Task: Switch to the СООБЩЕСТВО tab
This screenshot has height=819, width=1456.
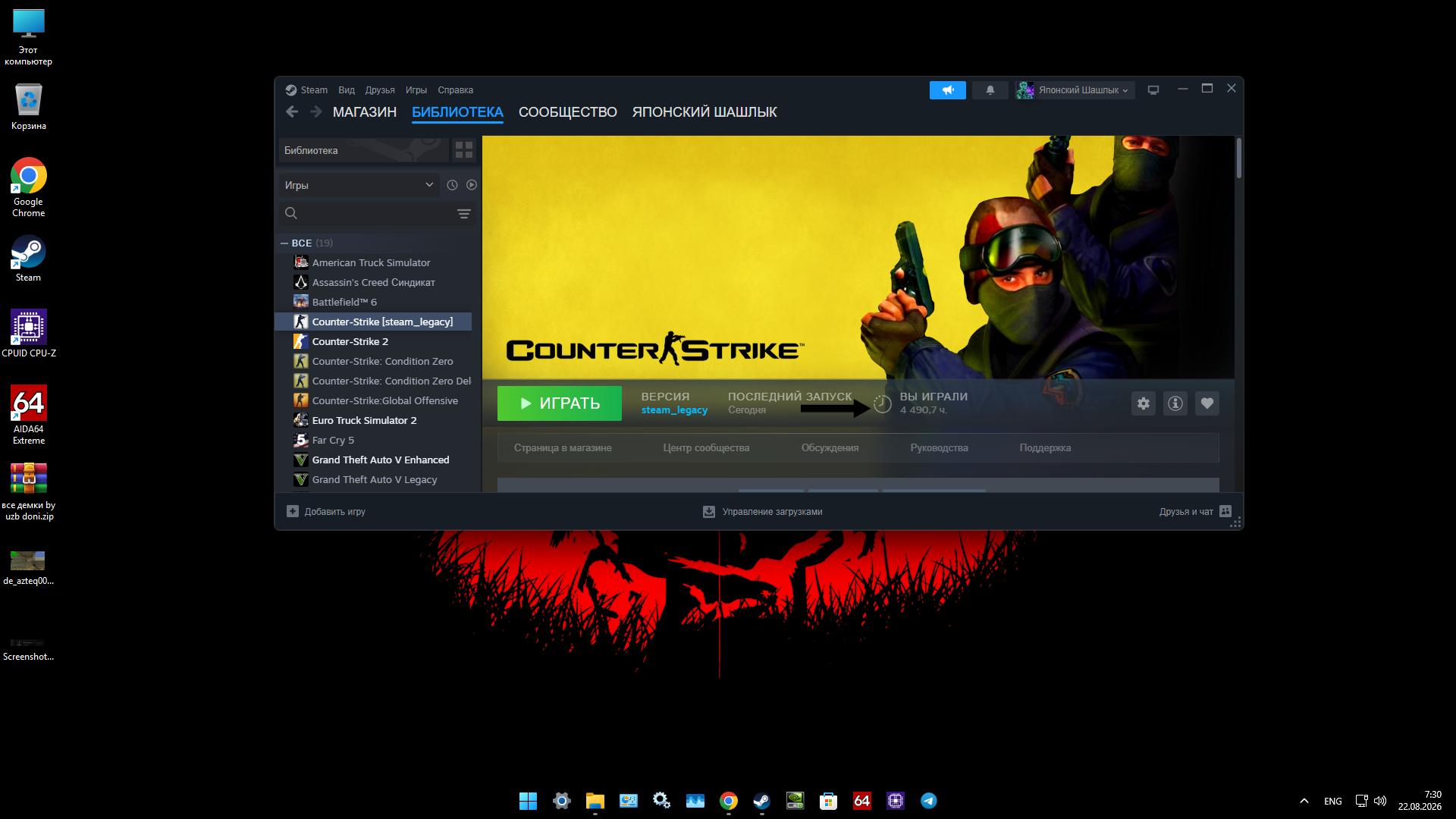Action: 568,112
